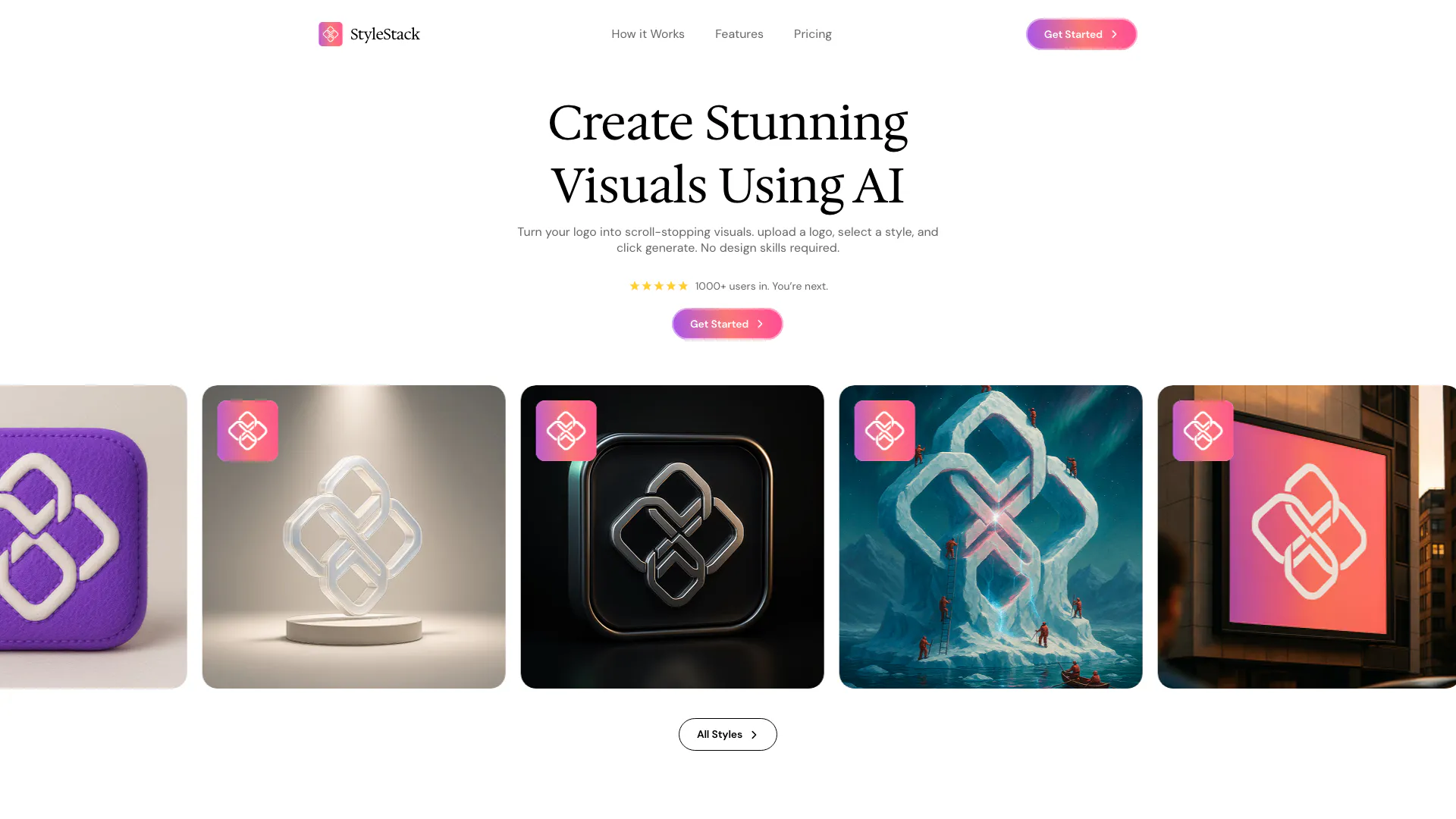Open the Pricing nav link
The height and width of the screenshot is (819, 1456).
(x=813, y=34)
